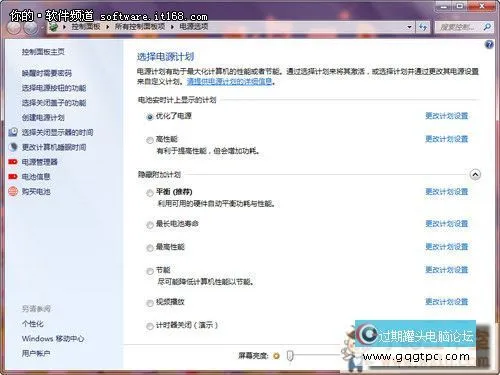
Task: Select the 平衡 (推荐) power plan
Action: (150, 193)
